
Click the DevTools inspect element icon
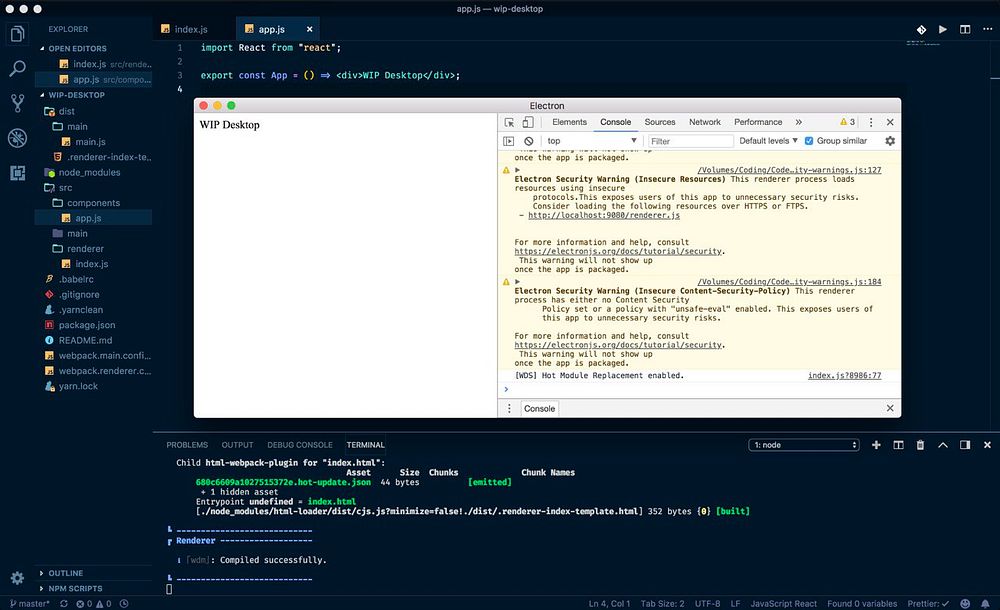tap(509, 122)
